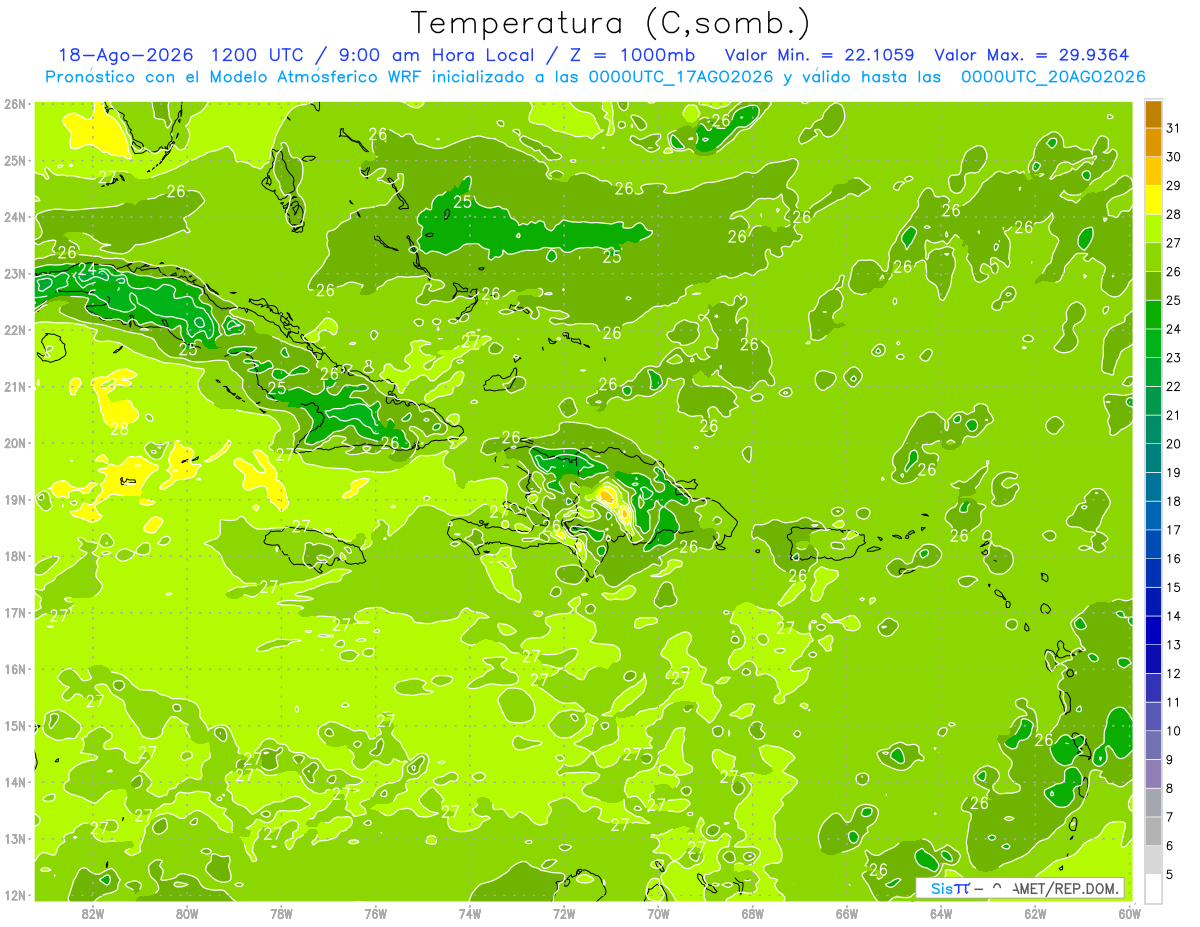Click the "66W" longitude axis label
Image resolution: width=1200 pixels, height=927 pixels.
click(847, 912)
